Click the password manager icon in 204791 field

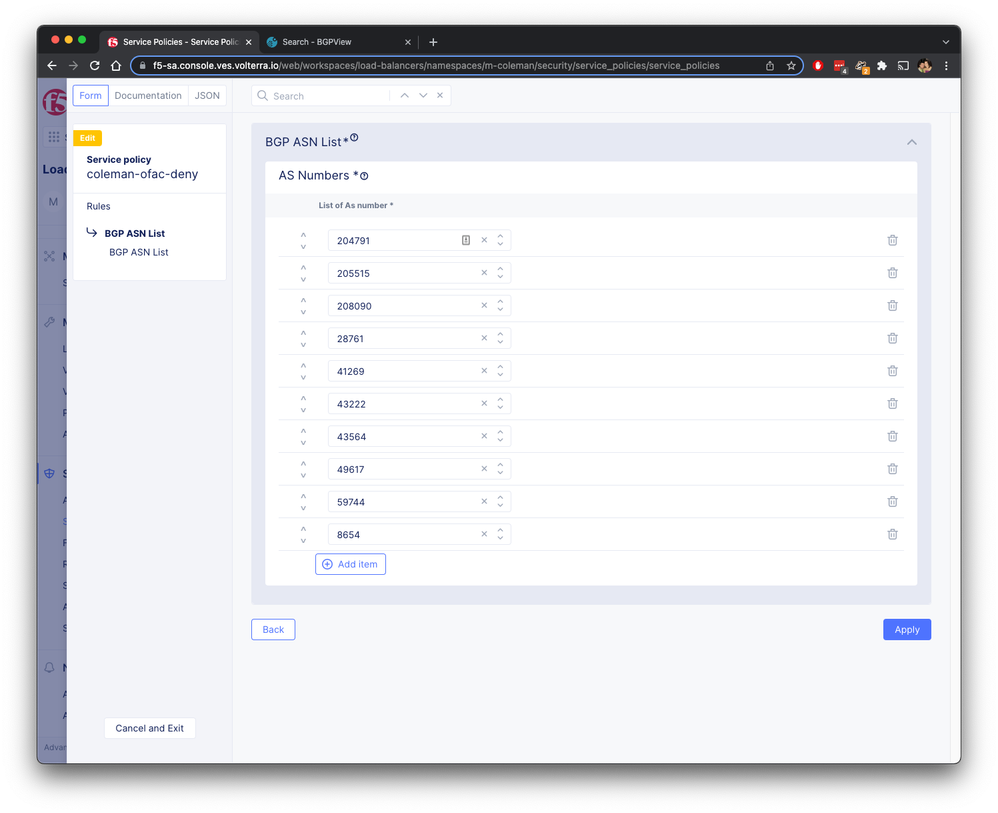click(466, 240)
